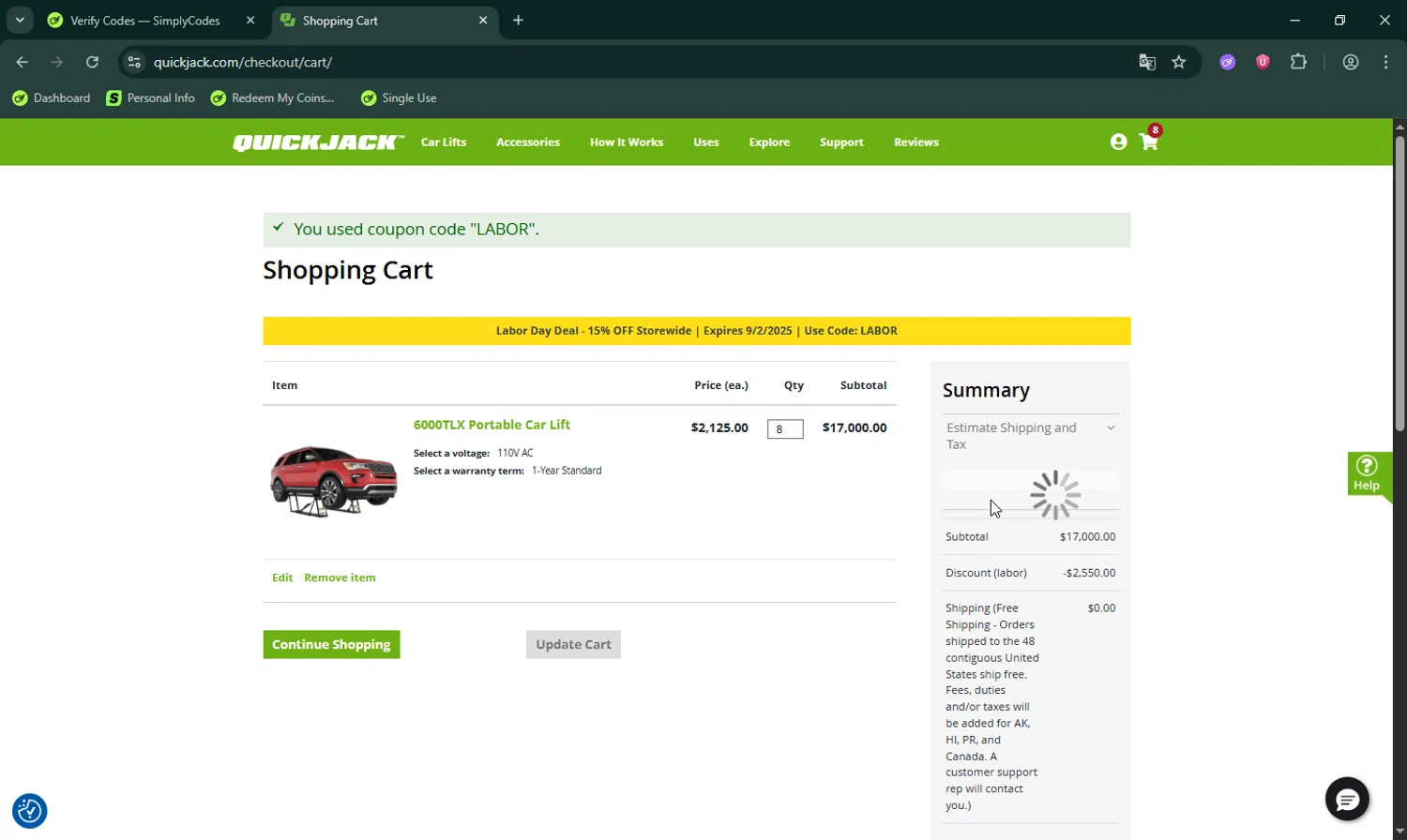
Task: Click the page vertical scrollbar
Action: (1399, 283)
